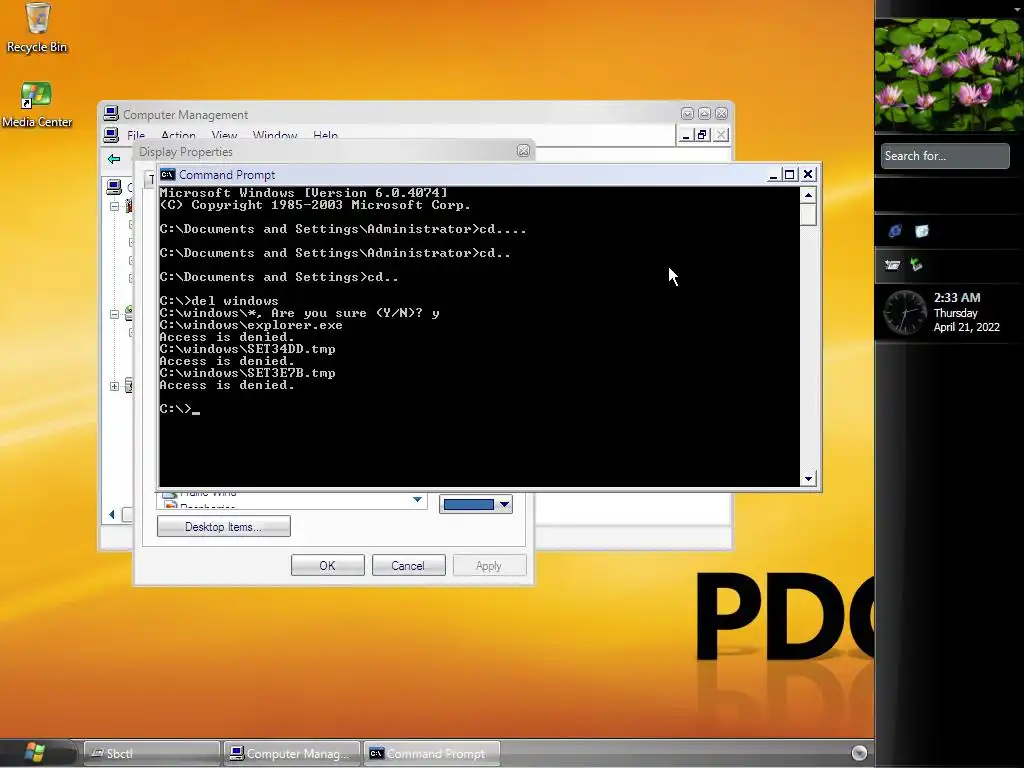The width and height of the screenshot is (1024, 768).
Task: Click the water lilies slideshow picture
Action: pos(949,74)
